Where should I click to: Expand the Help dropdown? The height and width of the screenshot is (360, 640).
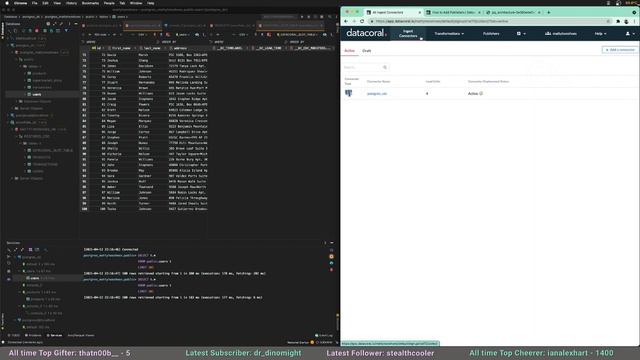point(600,33)
